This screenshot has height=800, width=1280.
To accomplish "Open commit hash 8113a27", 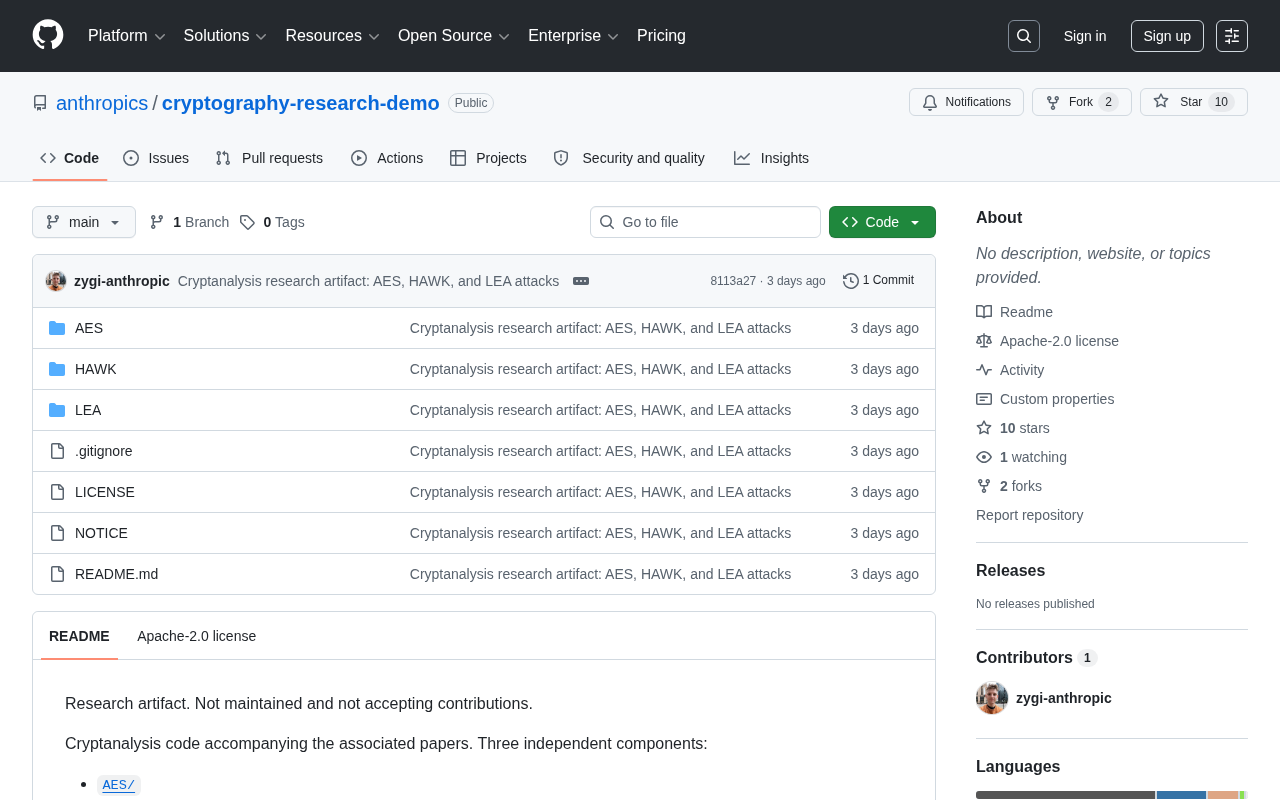I will [733, 281].
